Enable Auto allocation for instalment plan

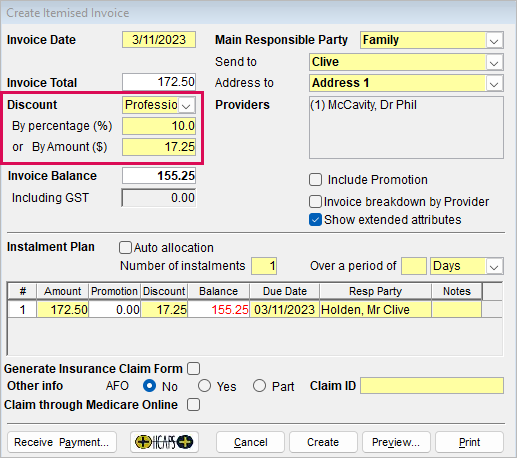click(x=125, y=248)
